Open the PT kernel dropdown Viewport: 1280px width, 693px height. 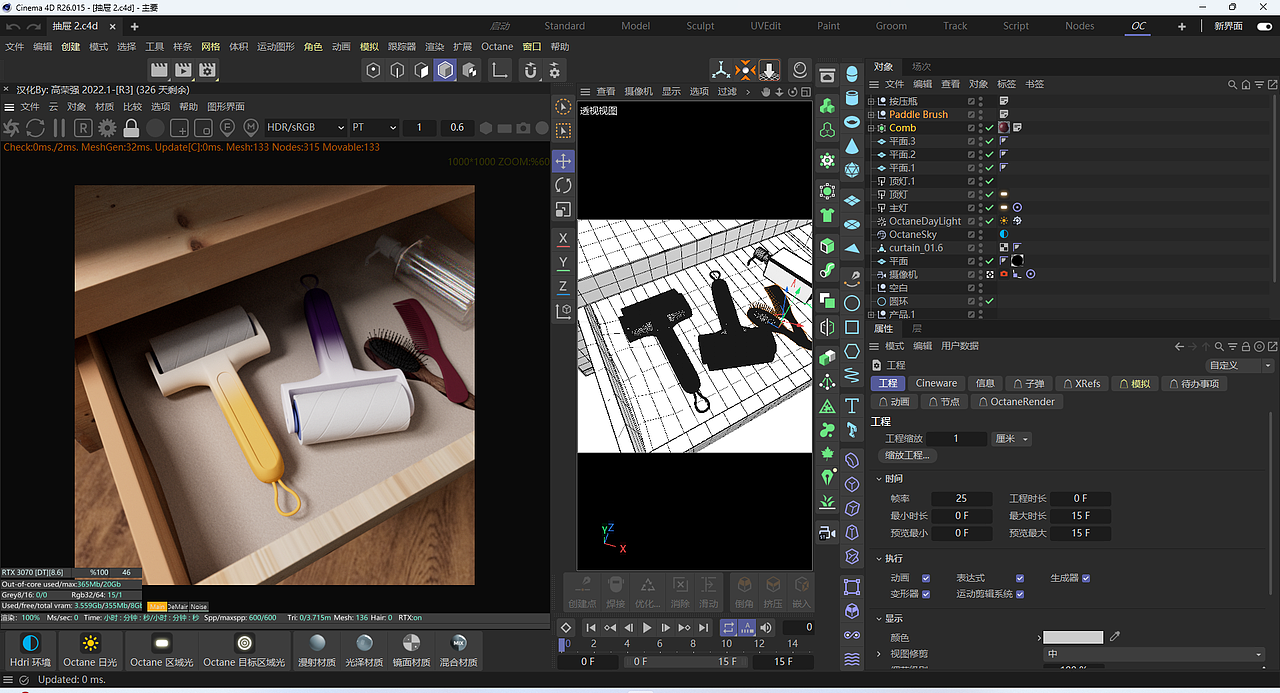(x=373, y=127)
